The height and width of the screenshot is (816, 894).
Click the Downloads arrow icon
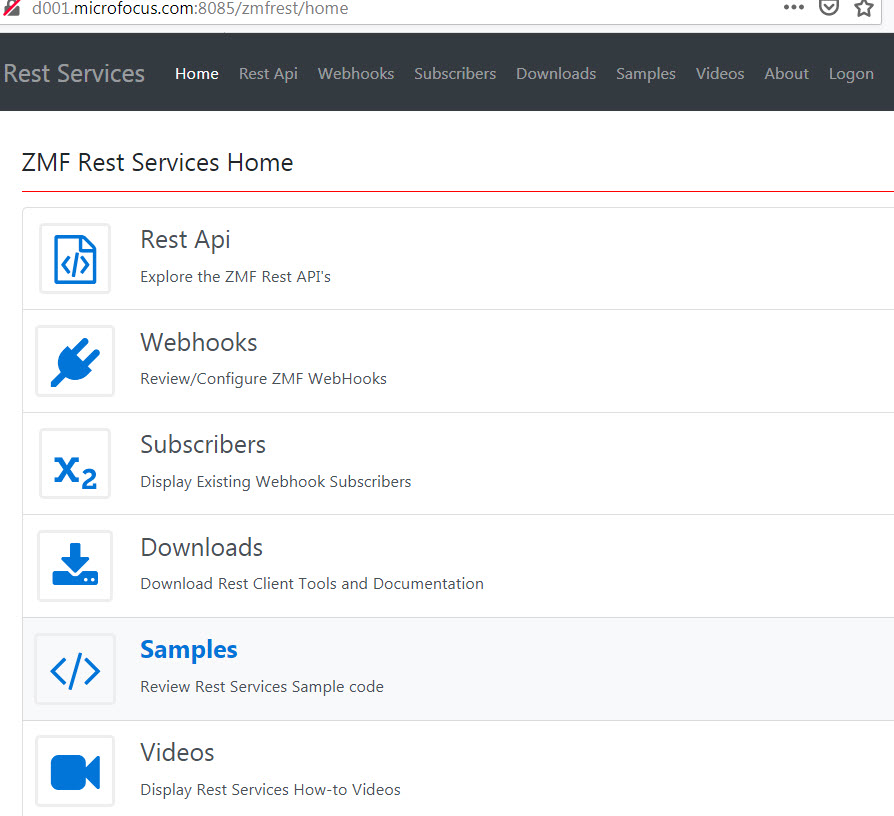click(x=75, y=566)
